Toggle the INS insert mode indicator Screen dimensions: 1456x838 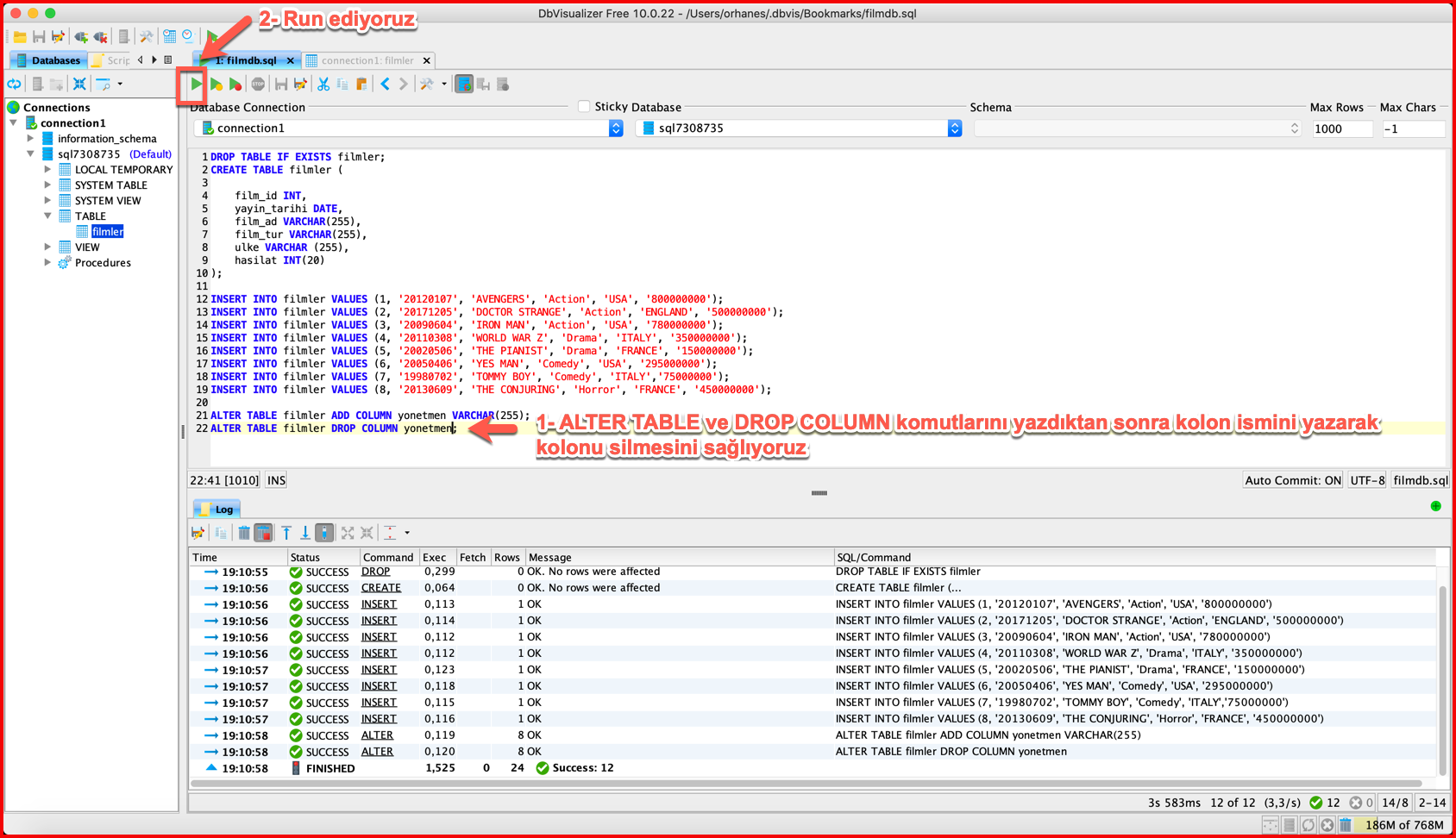(276, 480)
